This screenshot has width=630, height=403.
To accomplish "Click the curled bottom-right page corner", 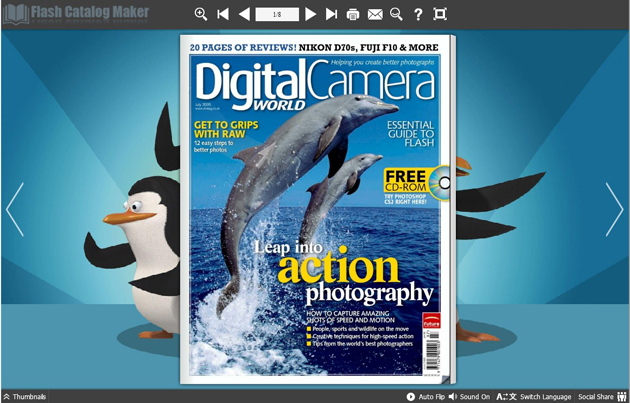I will tap(446, 378).
